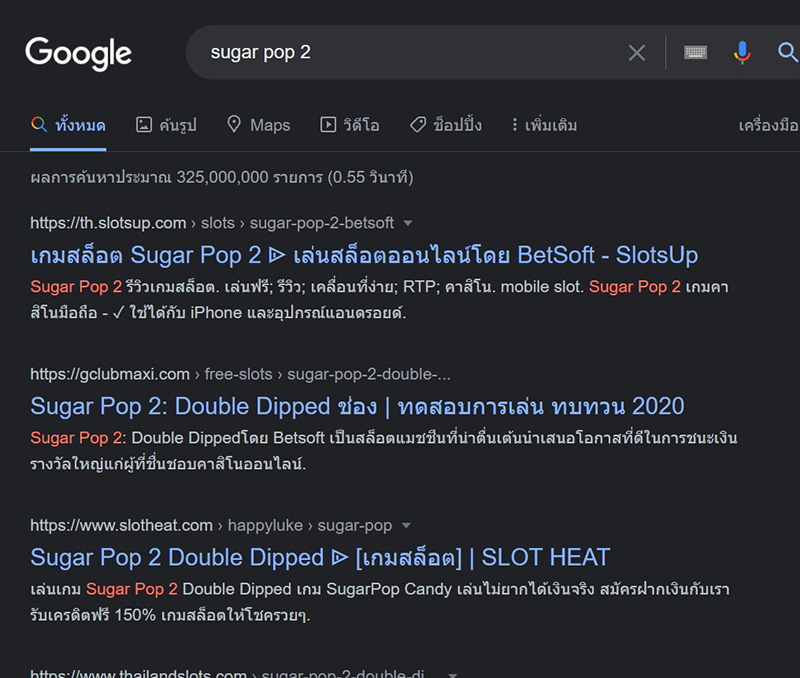Screen dimensions: 800x678
Task: Open the SLOT HEAT Sugar Pop 2 result
Action: 320,557
